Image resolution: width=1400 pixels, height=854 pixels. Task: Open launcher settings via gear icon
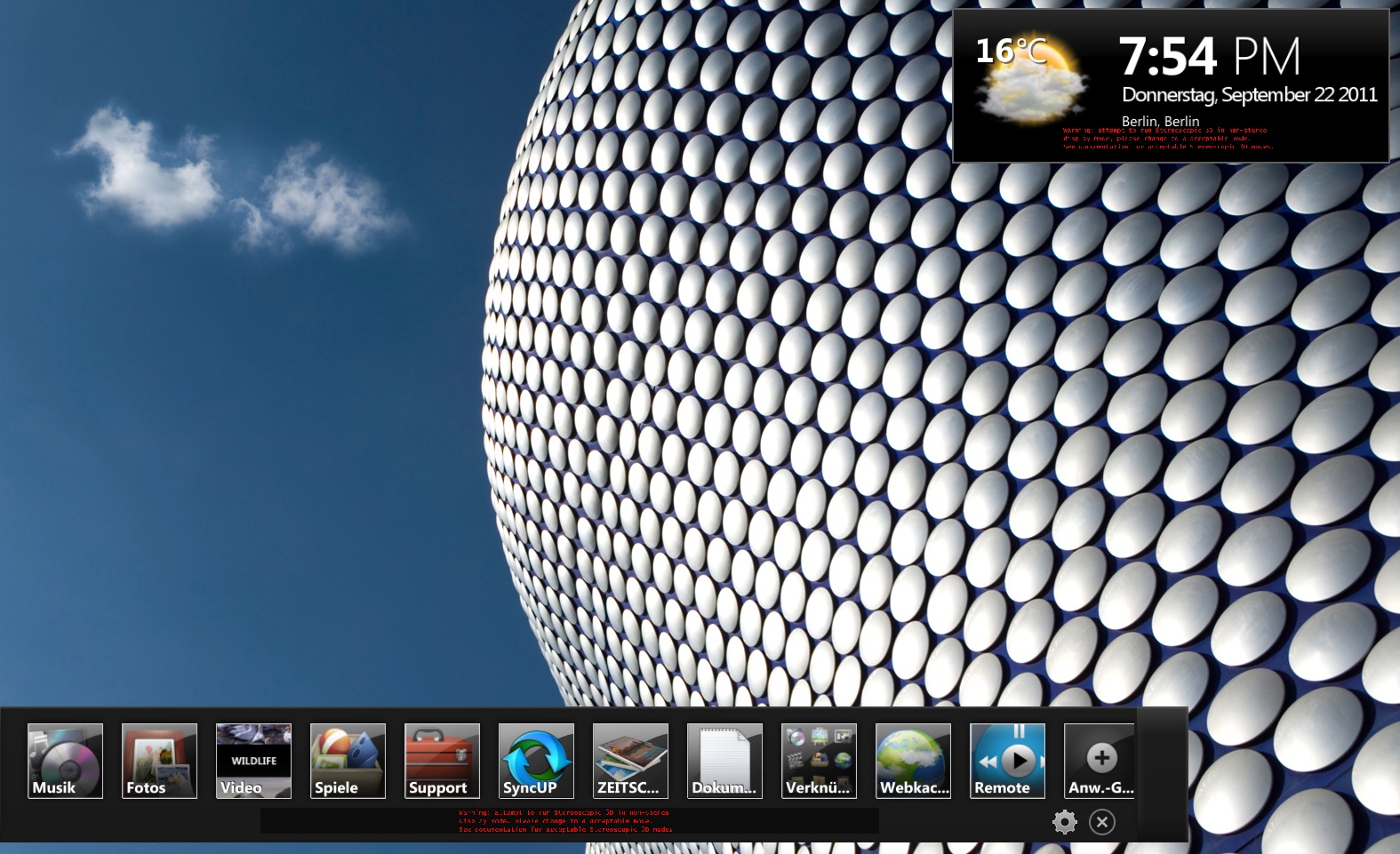[x=1064, y=822]
